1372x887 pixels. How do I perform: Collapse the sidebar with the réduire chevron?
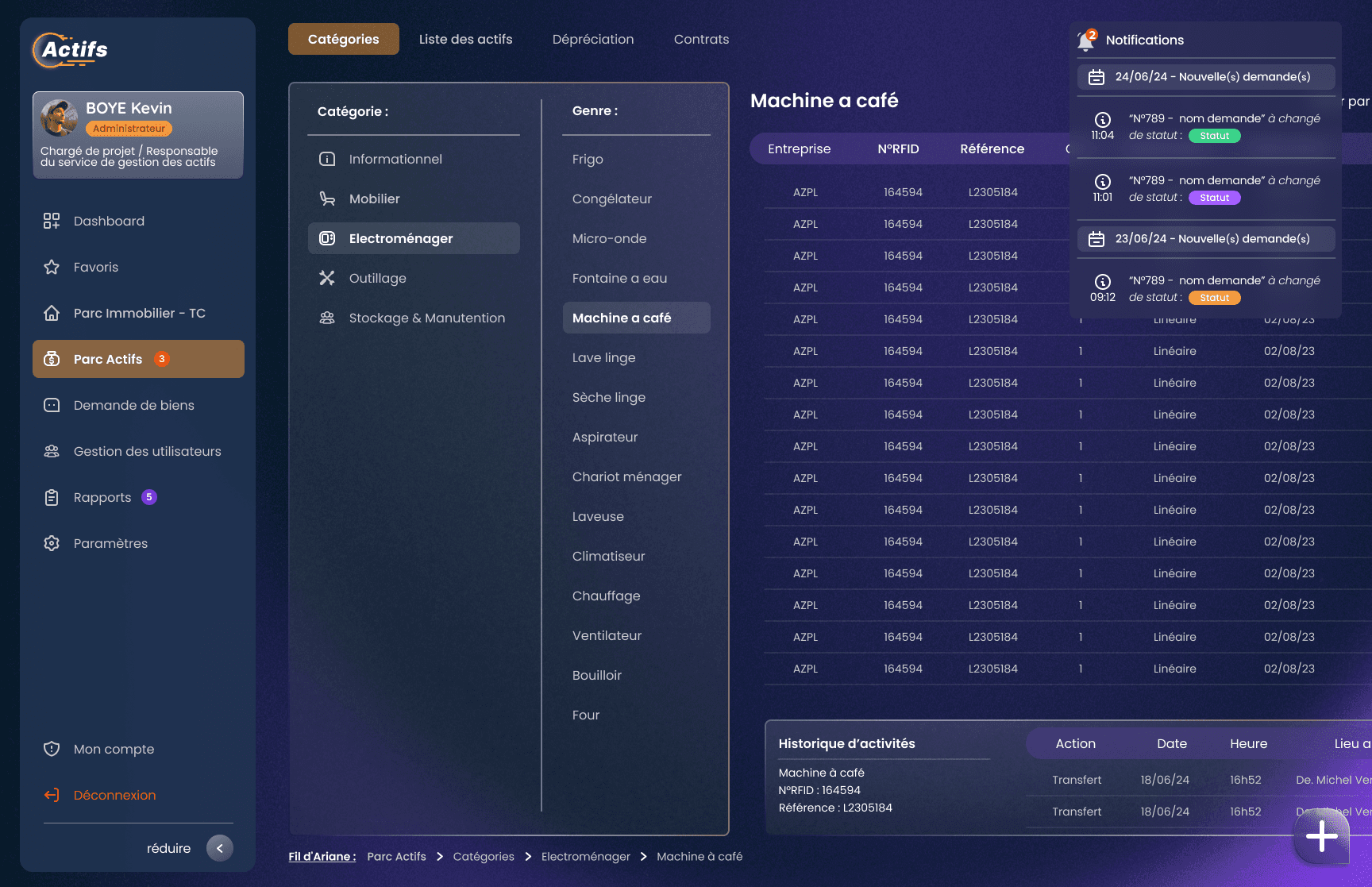coord(220,848)
